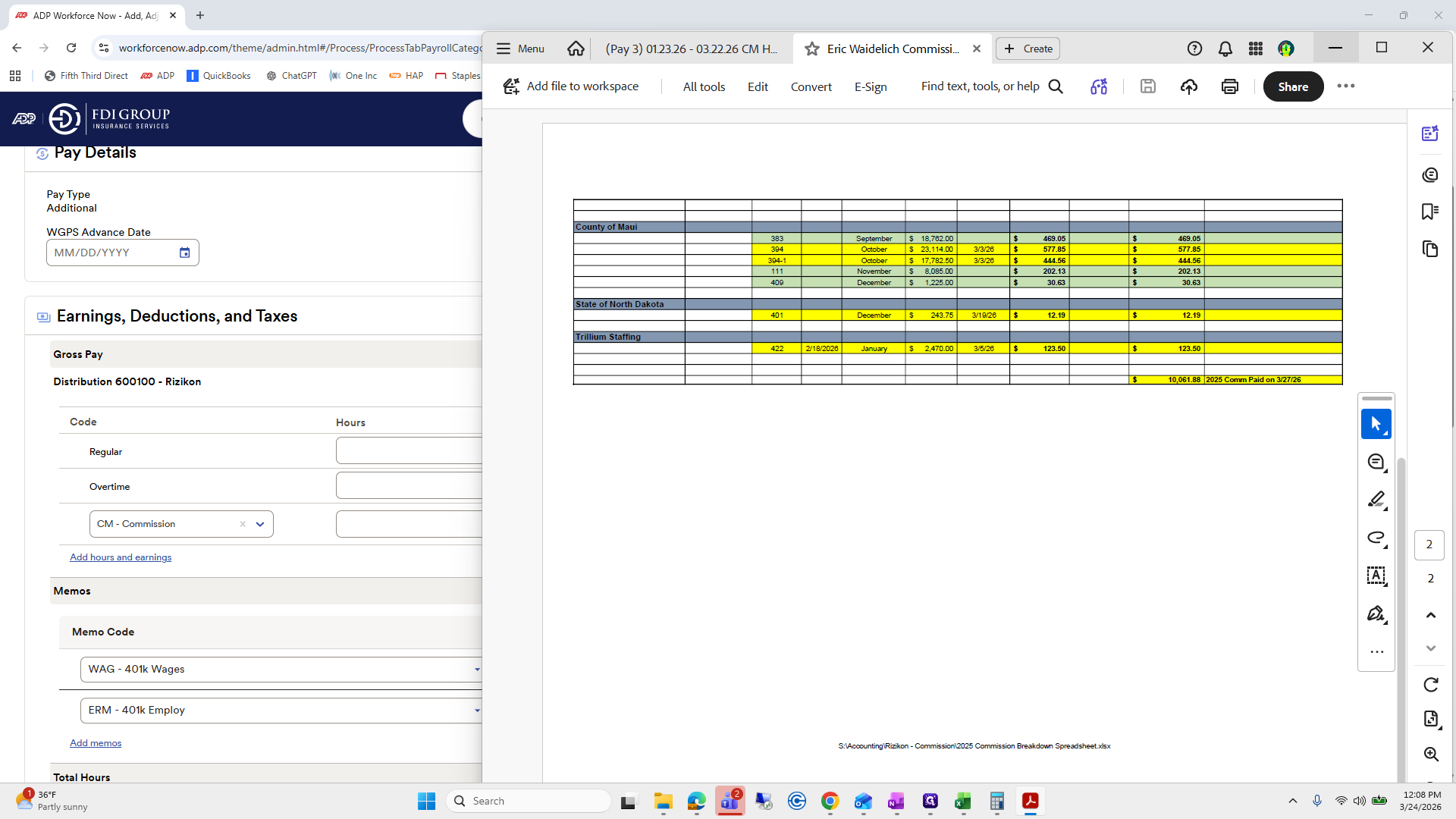Viewport: 1456px width, 819px height.
Task: Open the WGPS Advance Date calendar picker
Action: [184, 253]
